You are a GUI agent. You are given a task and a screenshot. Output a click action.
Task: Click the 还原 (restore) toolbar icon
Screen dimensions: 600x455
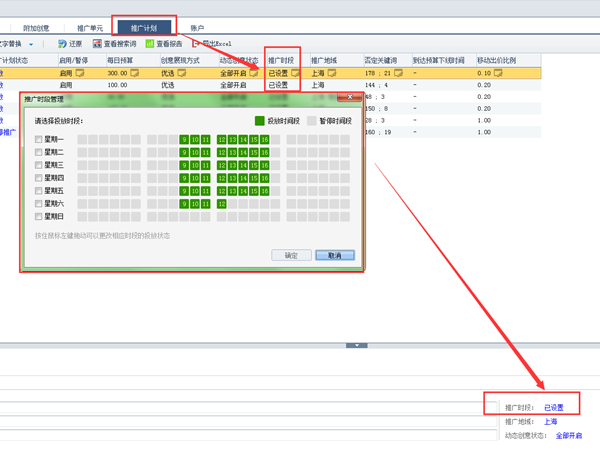pos(63,45)
